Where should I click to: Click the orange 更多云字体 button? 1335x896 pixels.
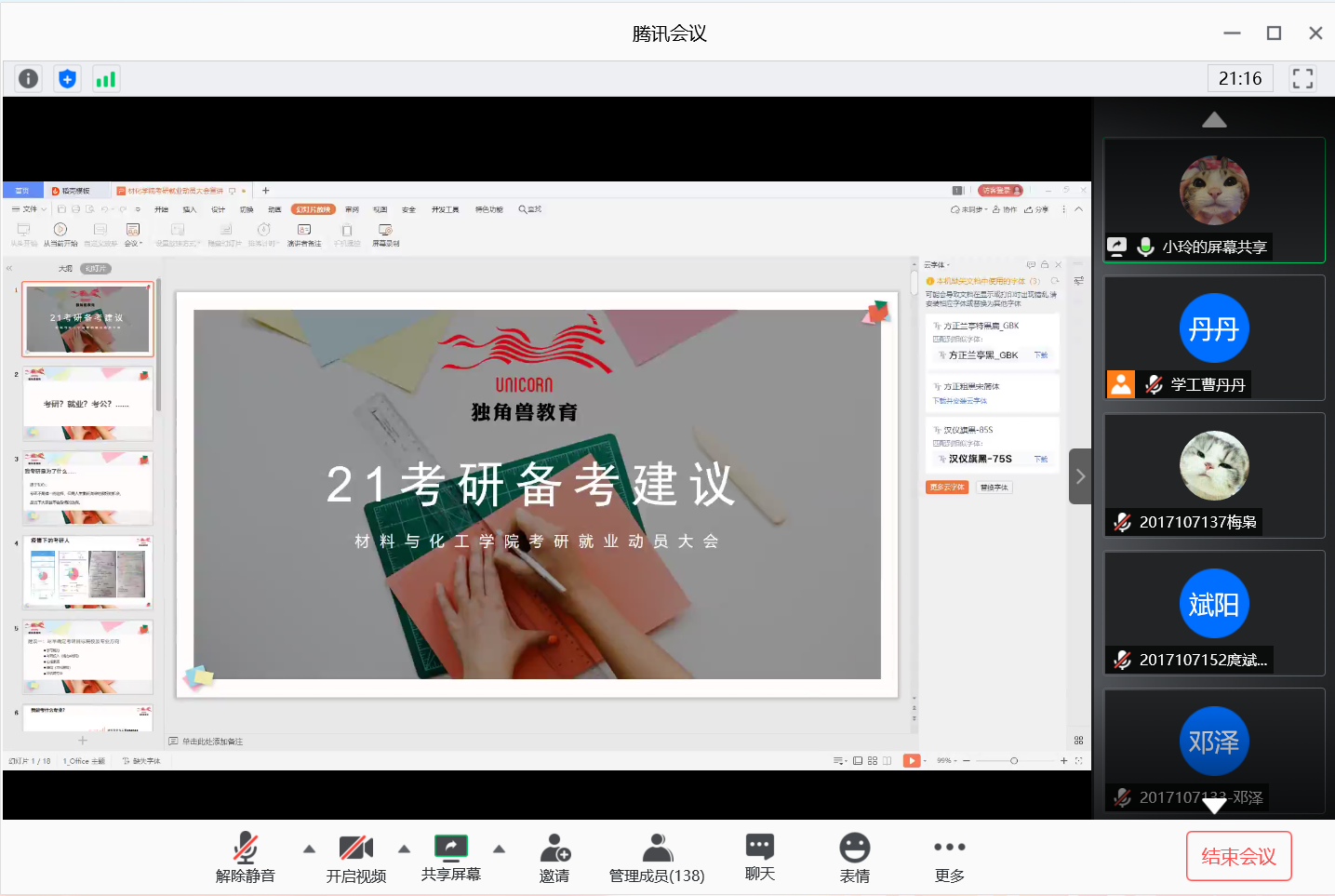[x=947, y=488]
